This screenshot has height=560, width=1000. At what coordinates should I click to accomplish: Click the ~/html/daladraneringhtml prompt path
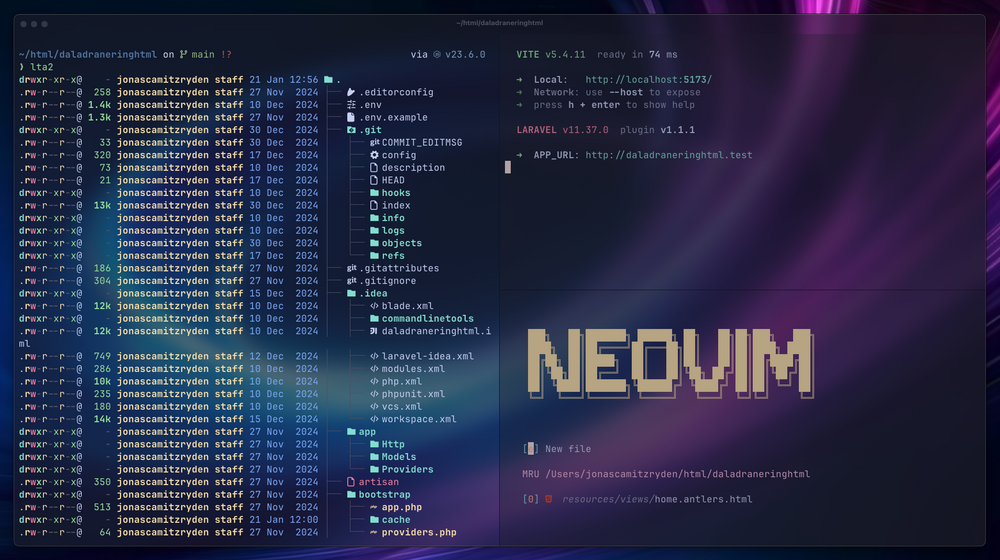tap(87, 55)
